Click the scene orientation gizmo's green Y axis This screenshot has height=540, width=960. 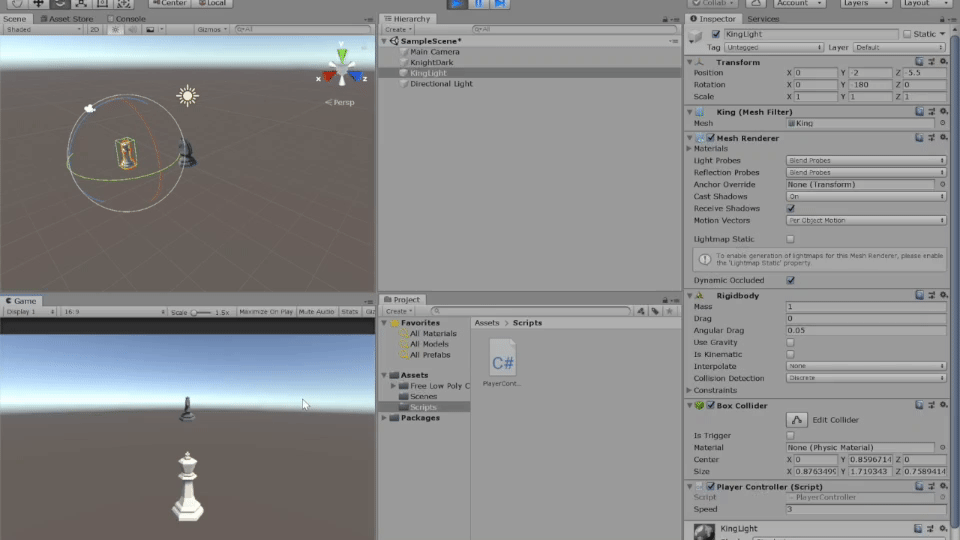click(x=342, y=55)
